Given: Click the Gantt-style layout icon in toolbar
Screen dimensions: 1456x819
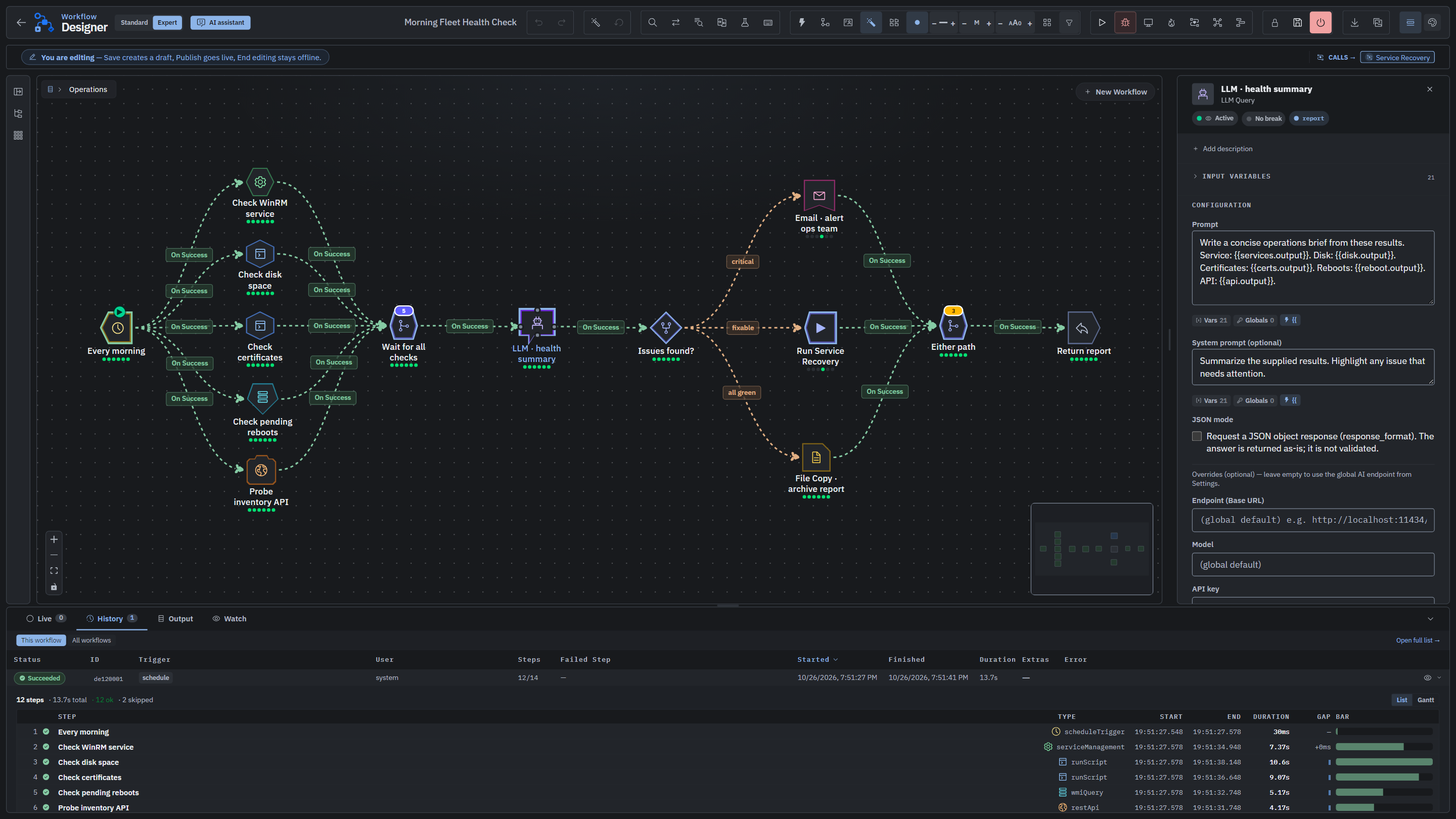Looking at the screenshot, I should point(1240,23).
